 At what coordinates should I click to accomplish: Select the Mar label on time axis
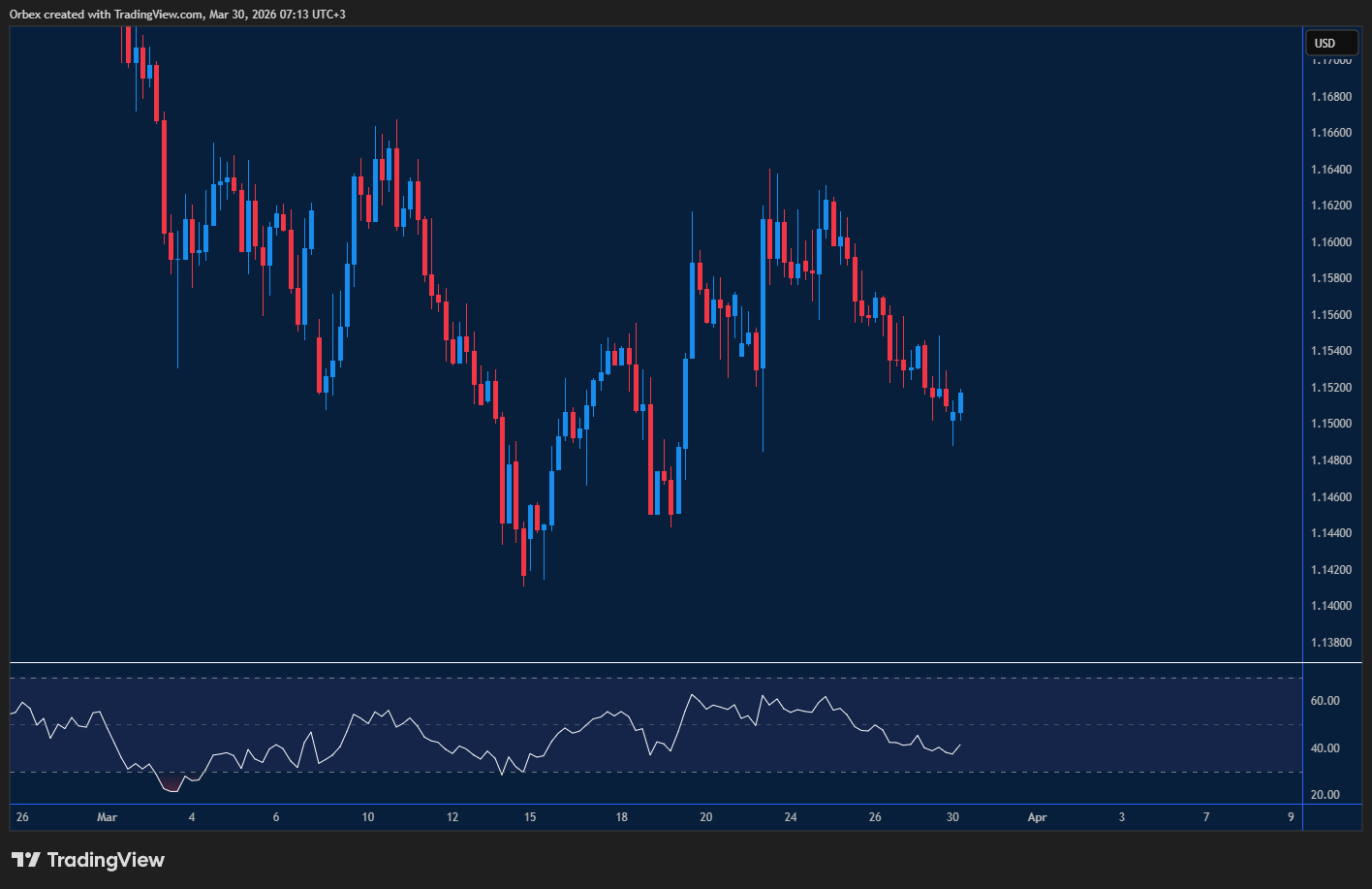point(107,817)
